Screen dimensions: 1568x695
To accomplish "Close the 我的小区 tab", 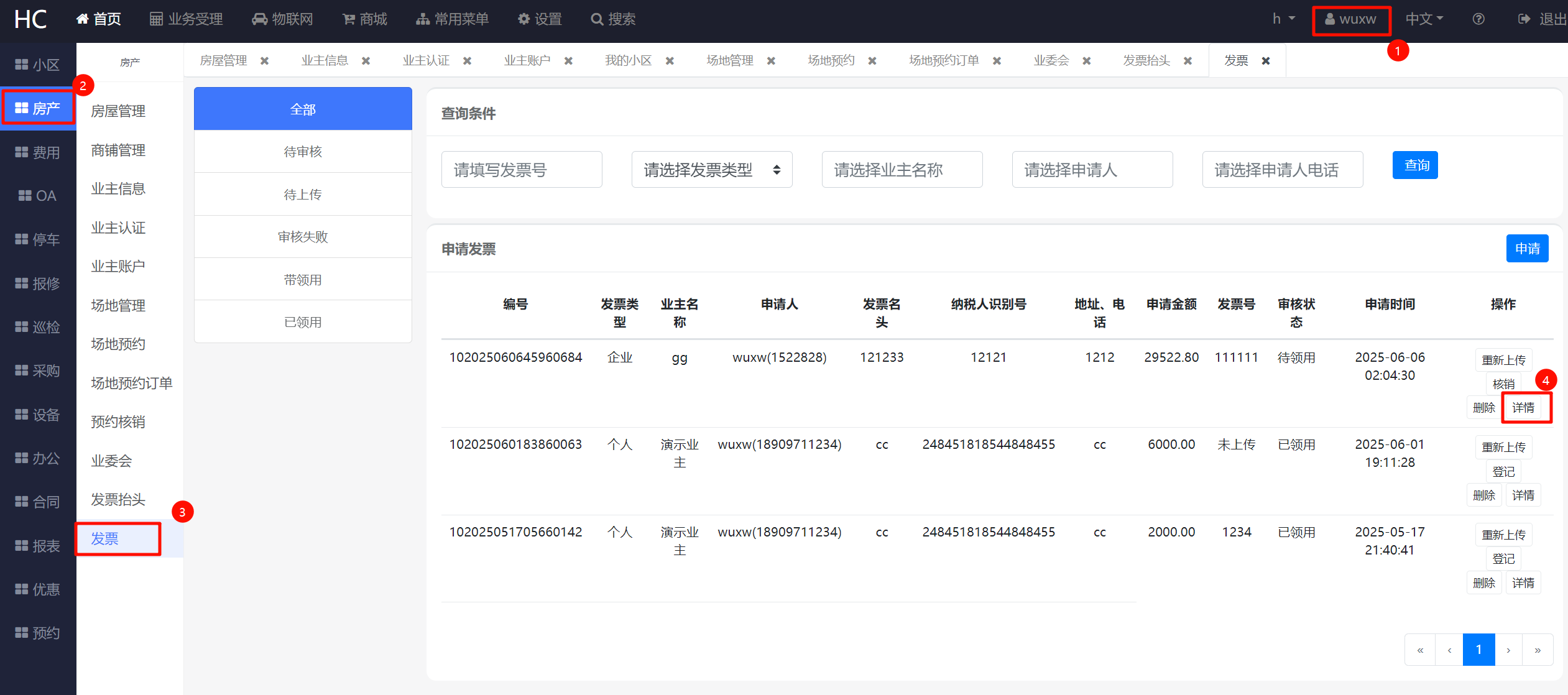I will (670, 61).
